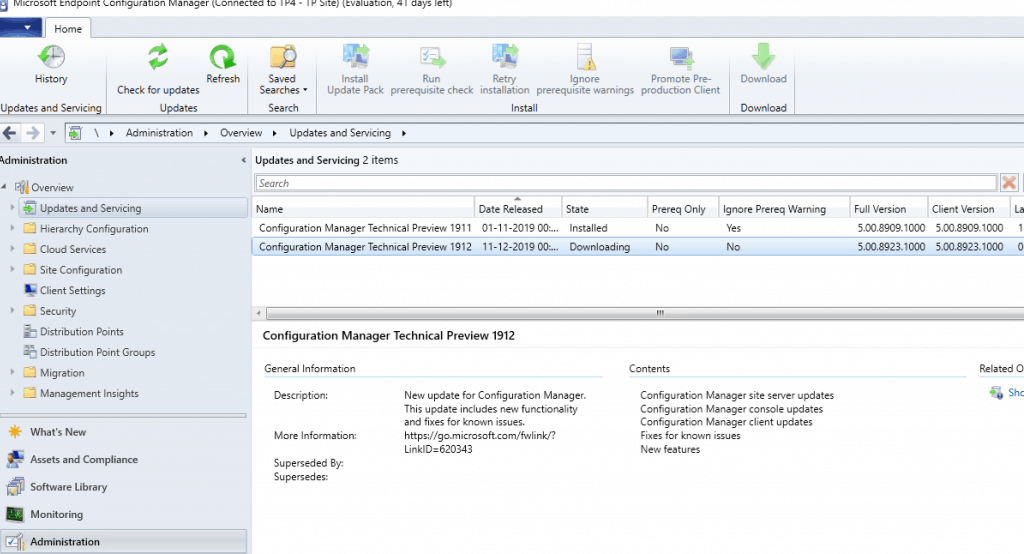Select Overview in the breadcrumb

(241, 133)
